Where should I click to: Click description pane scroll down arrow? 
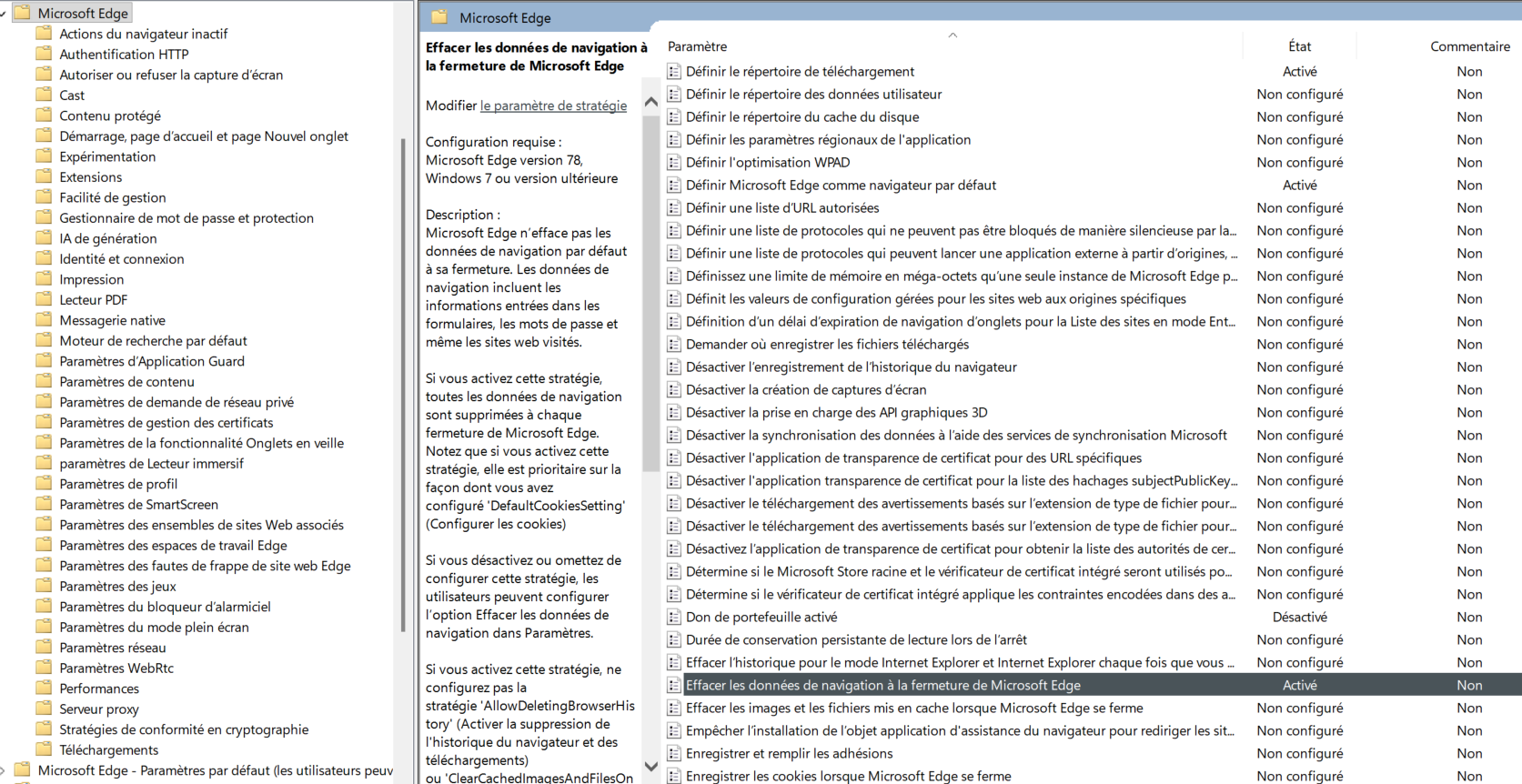[x=650, y=767]
